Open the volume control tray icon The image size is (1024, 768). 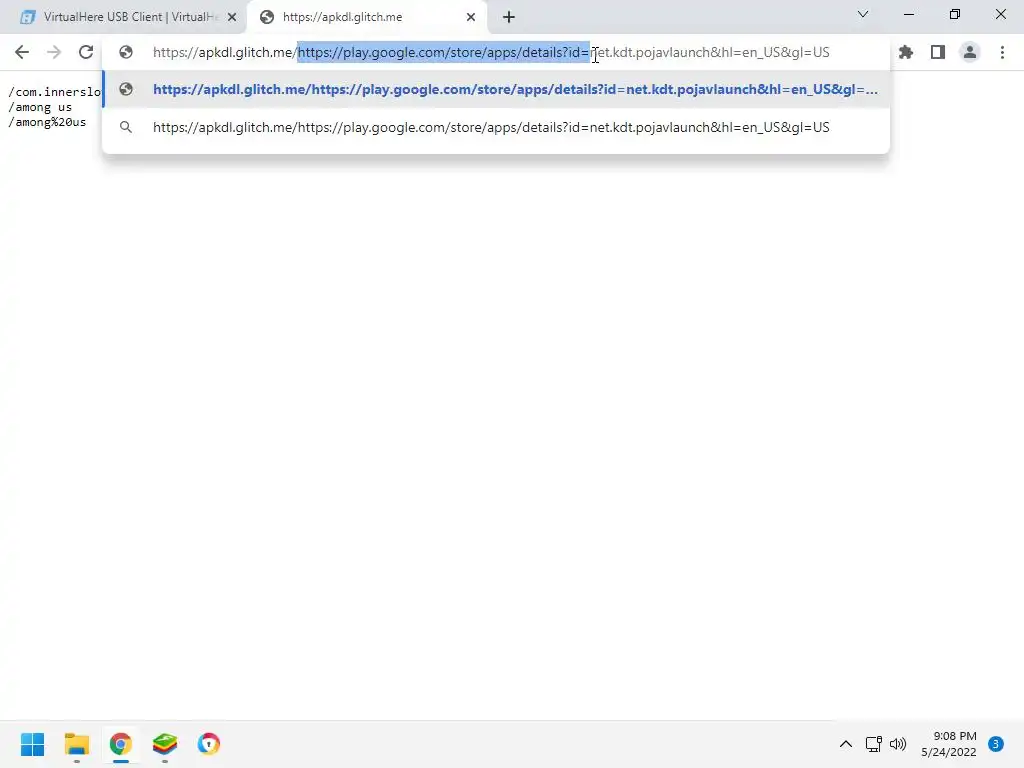[899, 744]
